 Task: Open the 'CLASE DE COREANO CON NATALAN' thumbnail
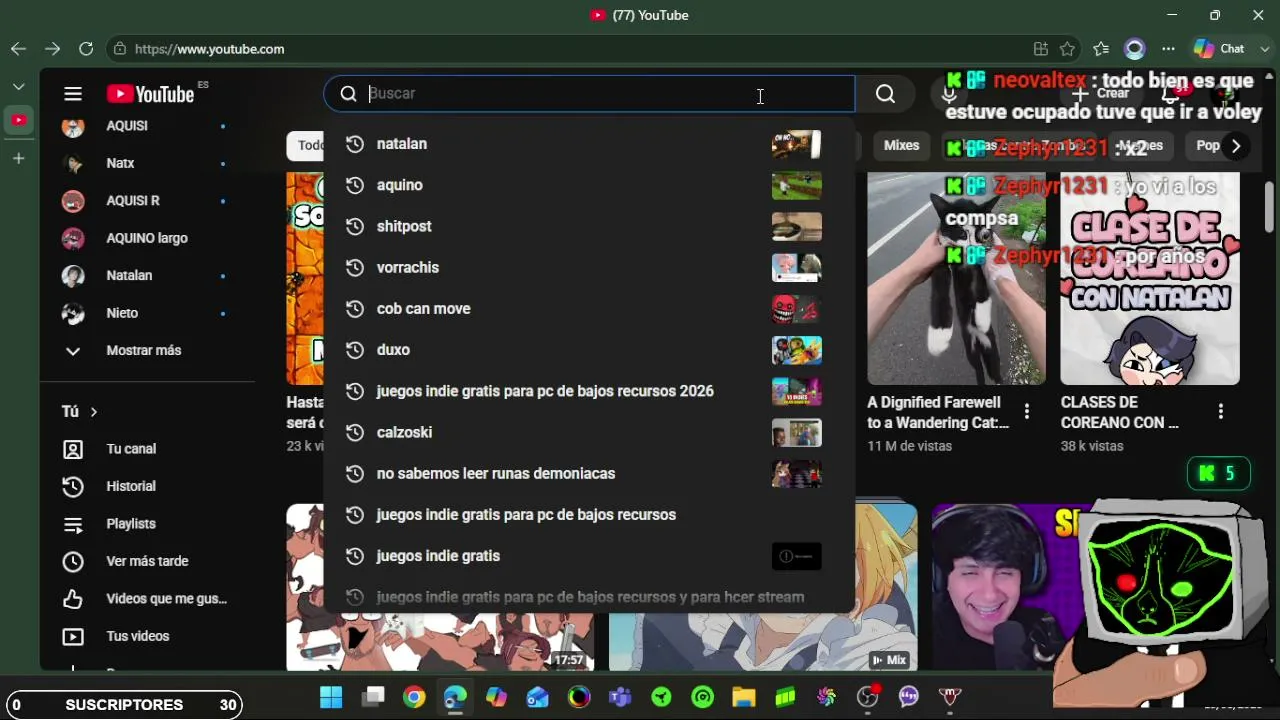tap(1150, 279)
